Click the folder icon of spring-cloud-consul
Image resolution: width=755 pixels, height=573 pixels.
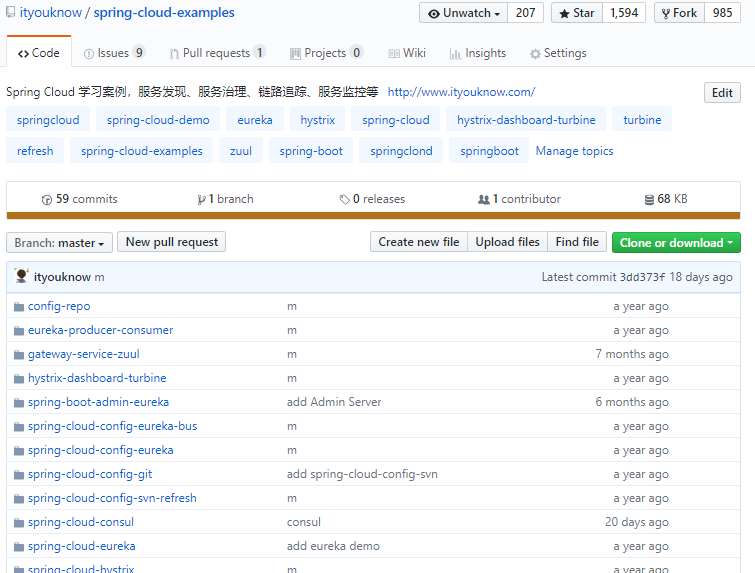(x=19, y=523)
